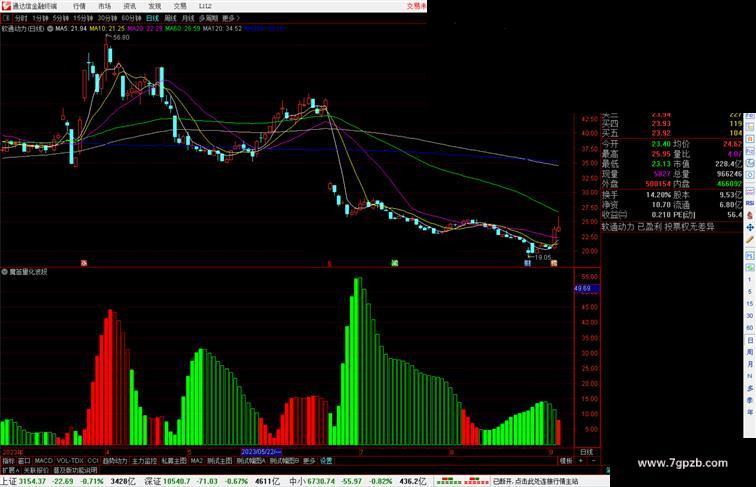The image size is (756, 487).
Task: Click the 19.05 low price label
Action: click(542, 257)
